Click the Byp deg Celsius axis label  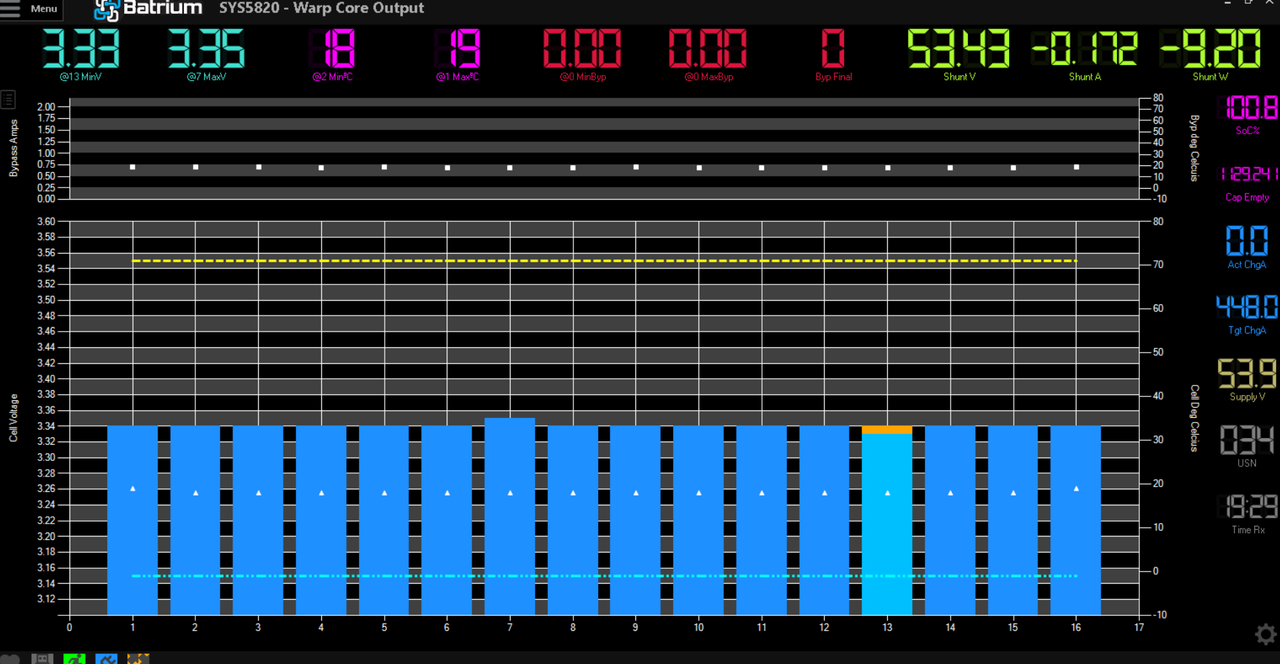[1193, 148]
